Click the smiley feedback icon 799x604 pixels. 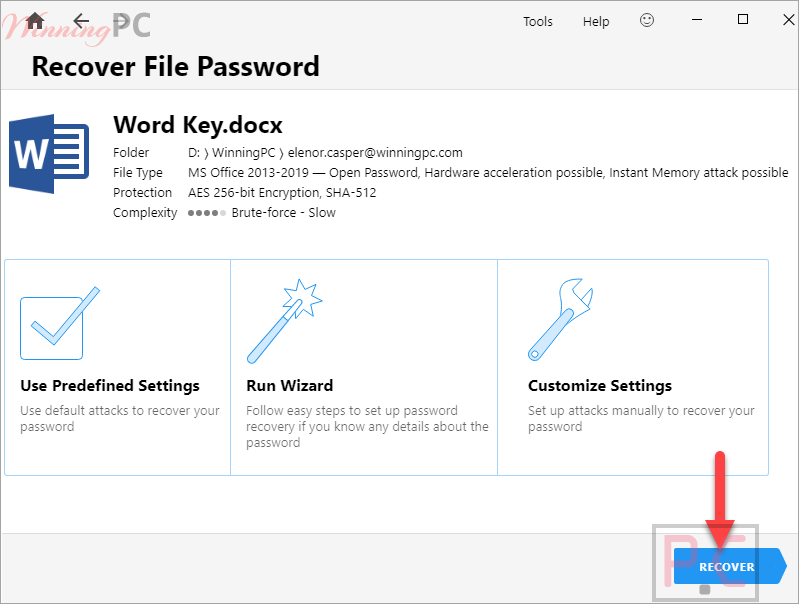pos(647,20)
